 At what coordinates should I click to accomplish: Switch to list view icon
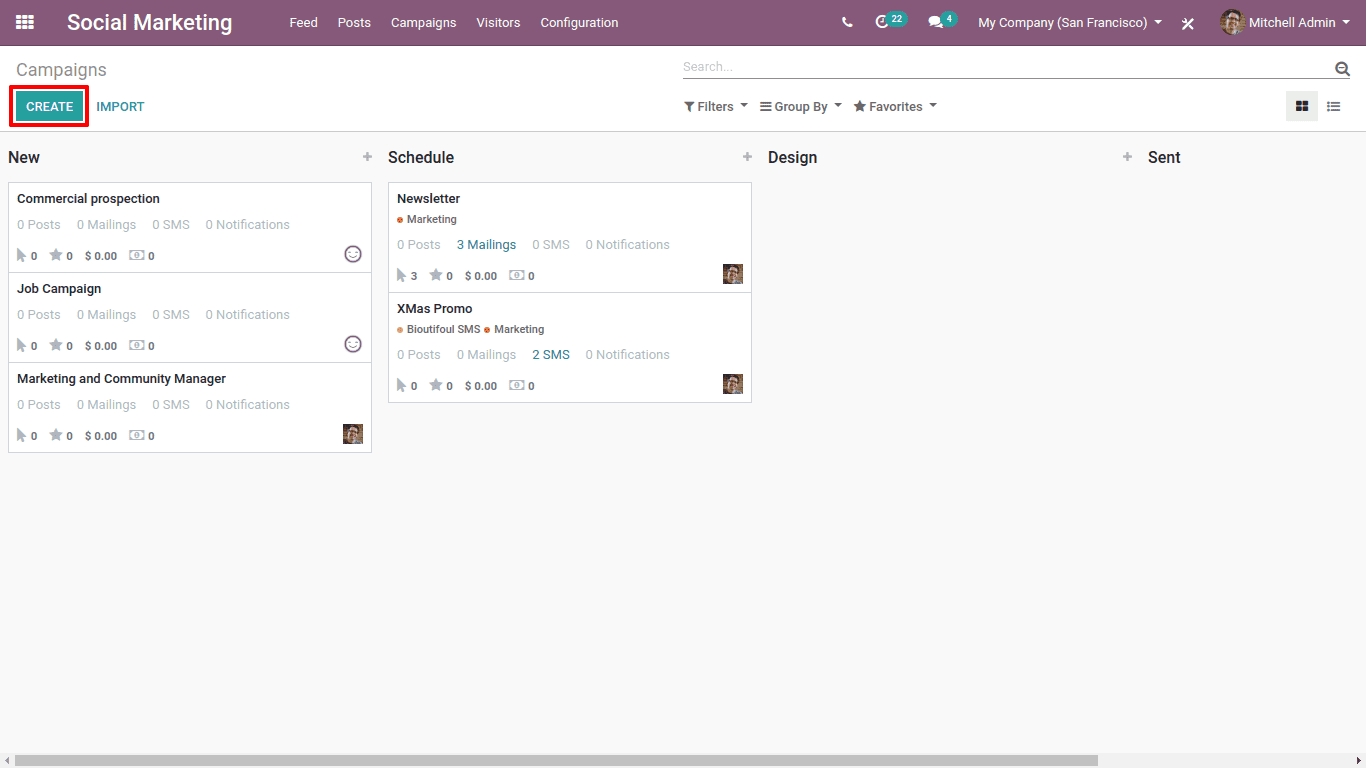tap(1334, 106)
